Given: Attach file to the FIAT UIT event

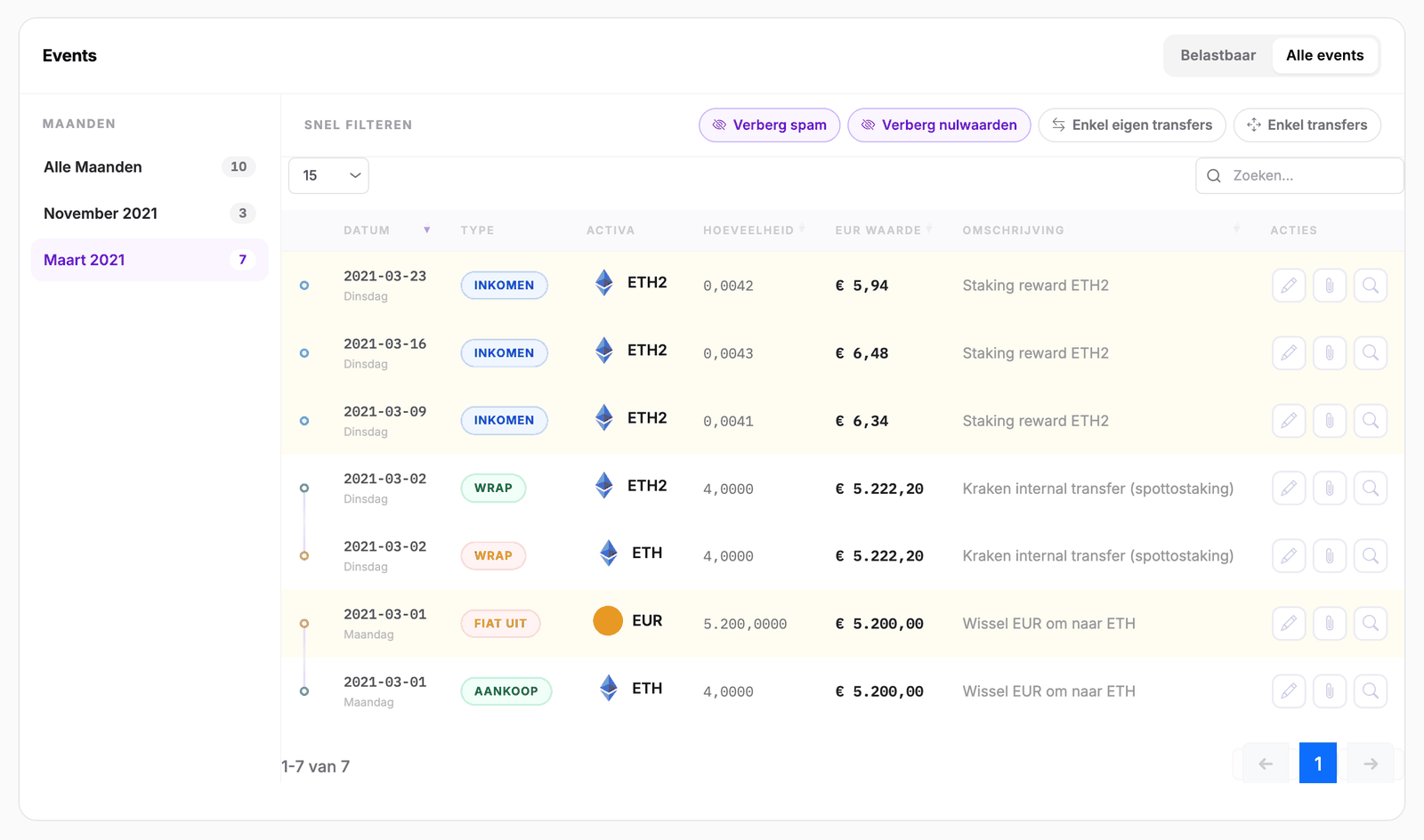Looking at the screenshot, I should pos(1330,624).
